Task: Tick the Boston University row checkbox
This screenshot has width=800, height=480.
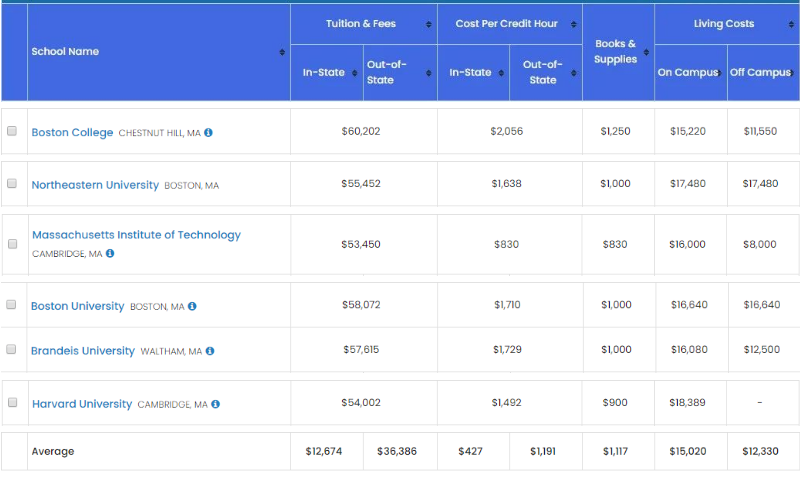Action: (x=11, y=305)
